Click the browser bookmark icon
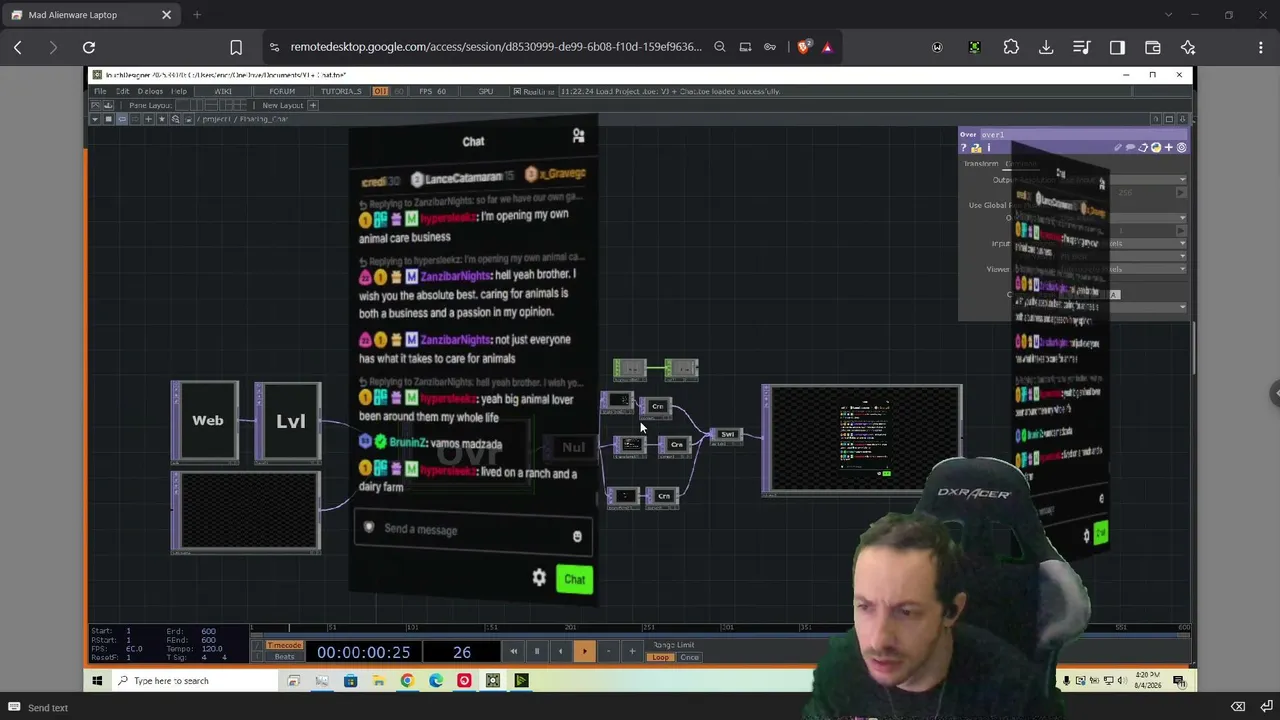 (x=236, y=47)
